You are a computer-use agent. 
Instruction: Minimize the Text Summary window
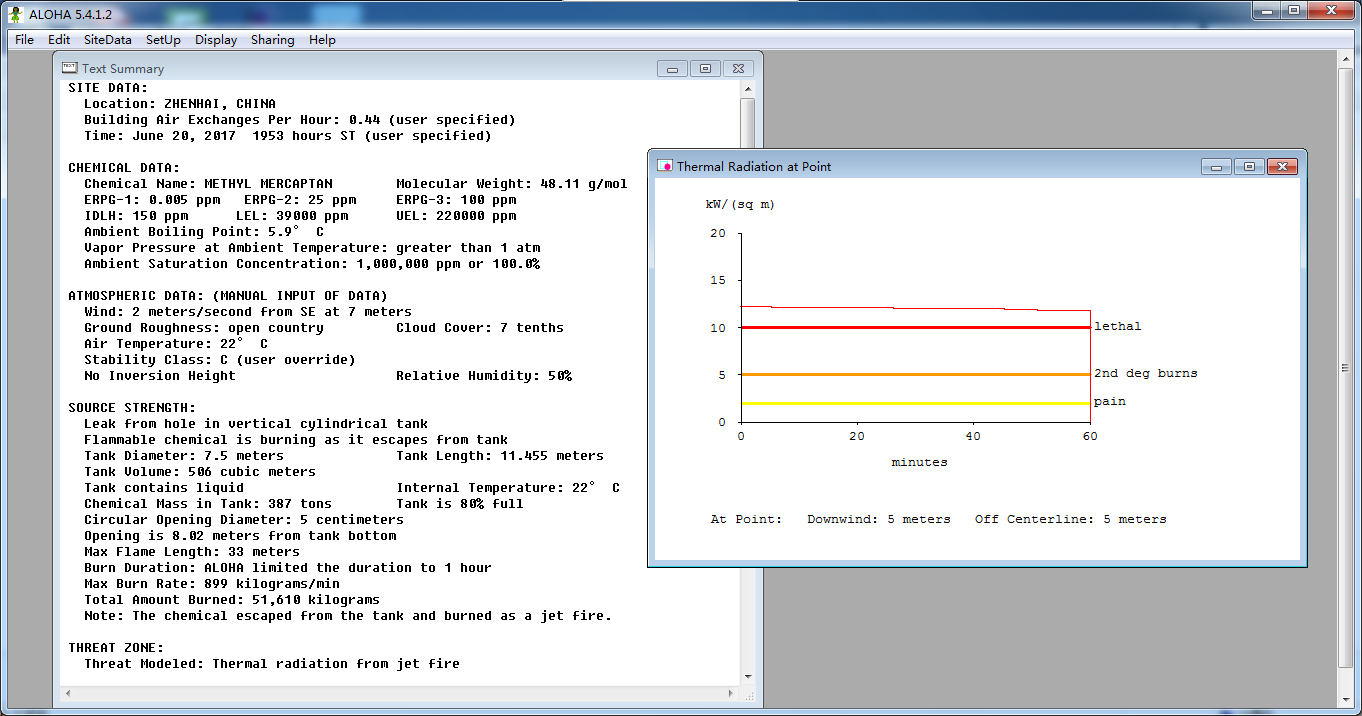point(673,69)
